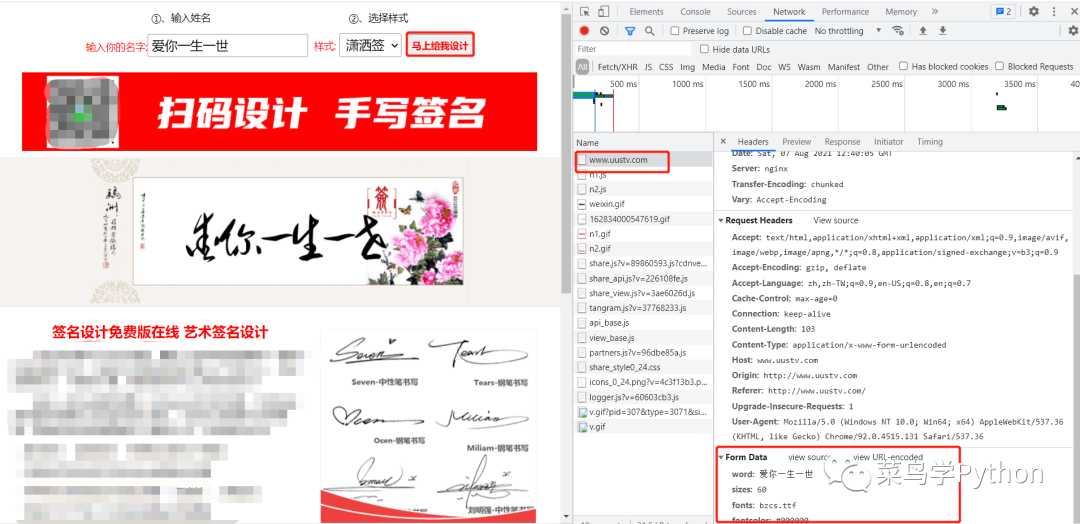Switch to the Elements tab
Image resolution: width=1080 pixels, height=524 pixels.
pyautogui.click(x=646, y=12)
